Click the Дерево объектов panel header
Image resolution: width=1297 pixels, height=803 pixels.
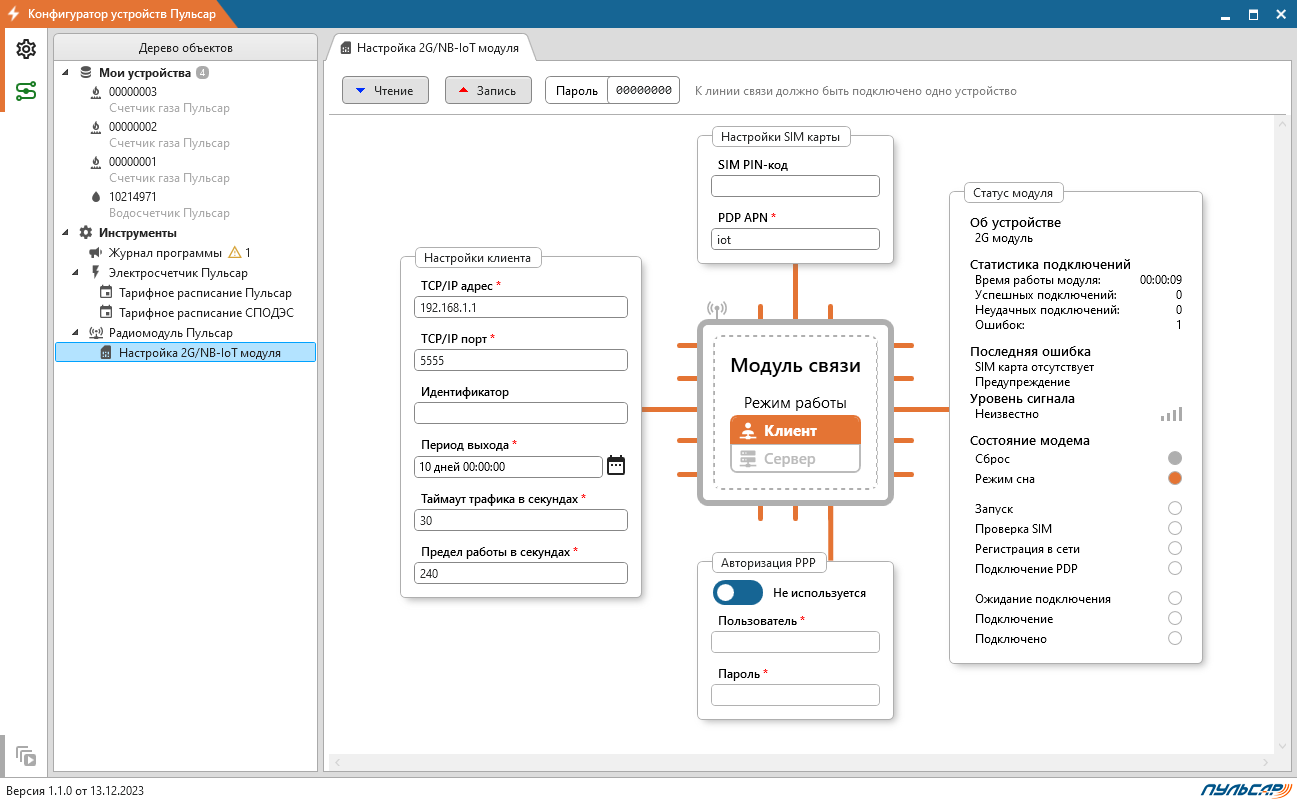[x=186, y=48]
